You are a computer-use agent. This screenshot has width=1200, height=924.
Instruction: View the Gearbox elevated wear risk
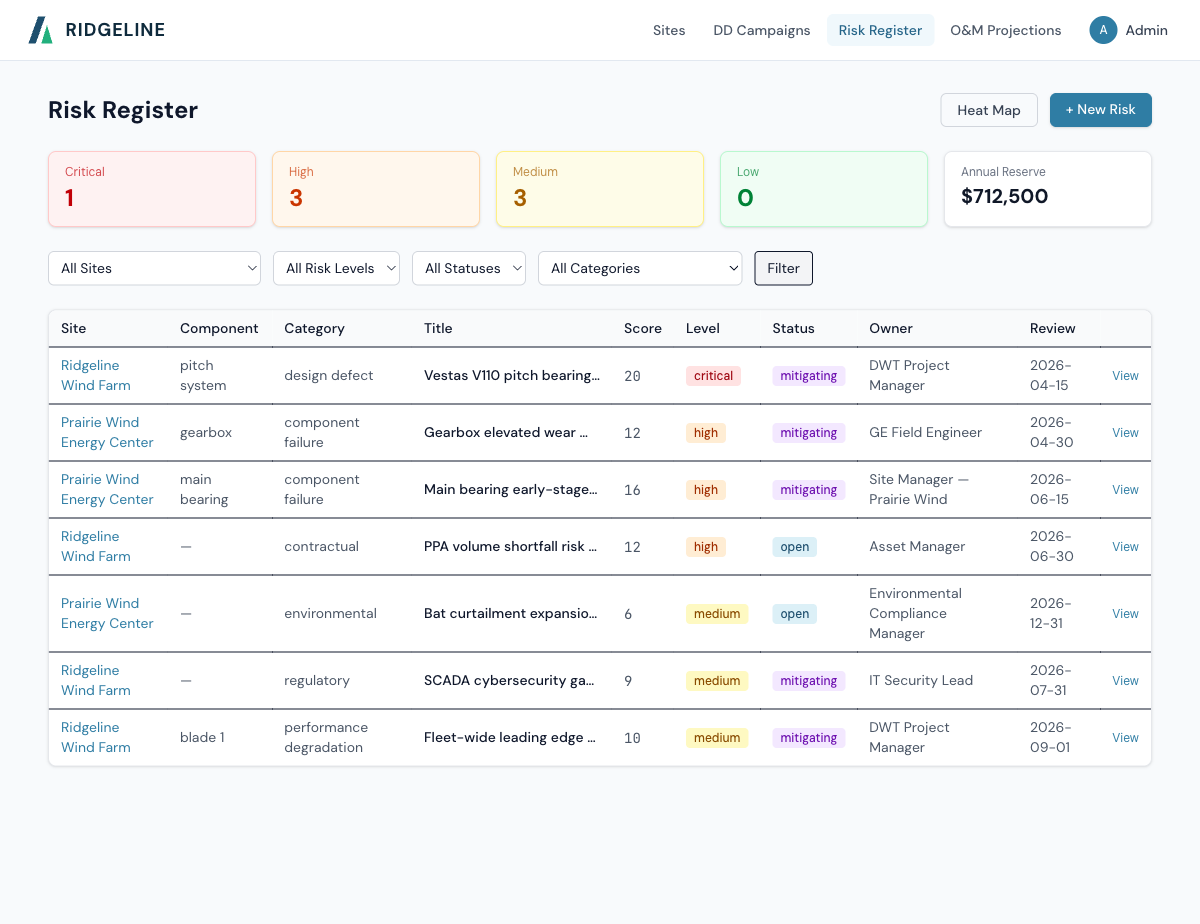(1124, 432)
